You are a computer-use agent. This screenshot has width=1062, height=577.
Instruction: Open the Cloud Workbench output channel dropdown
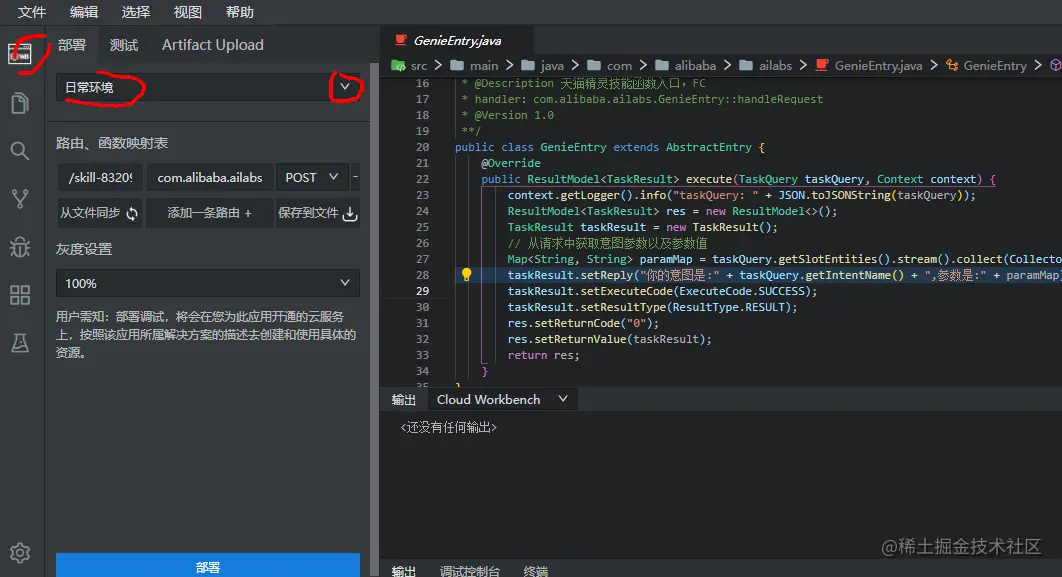coord(503,400)
